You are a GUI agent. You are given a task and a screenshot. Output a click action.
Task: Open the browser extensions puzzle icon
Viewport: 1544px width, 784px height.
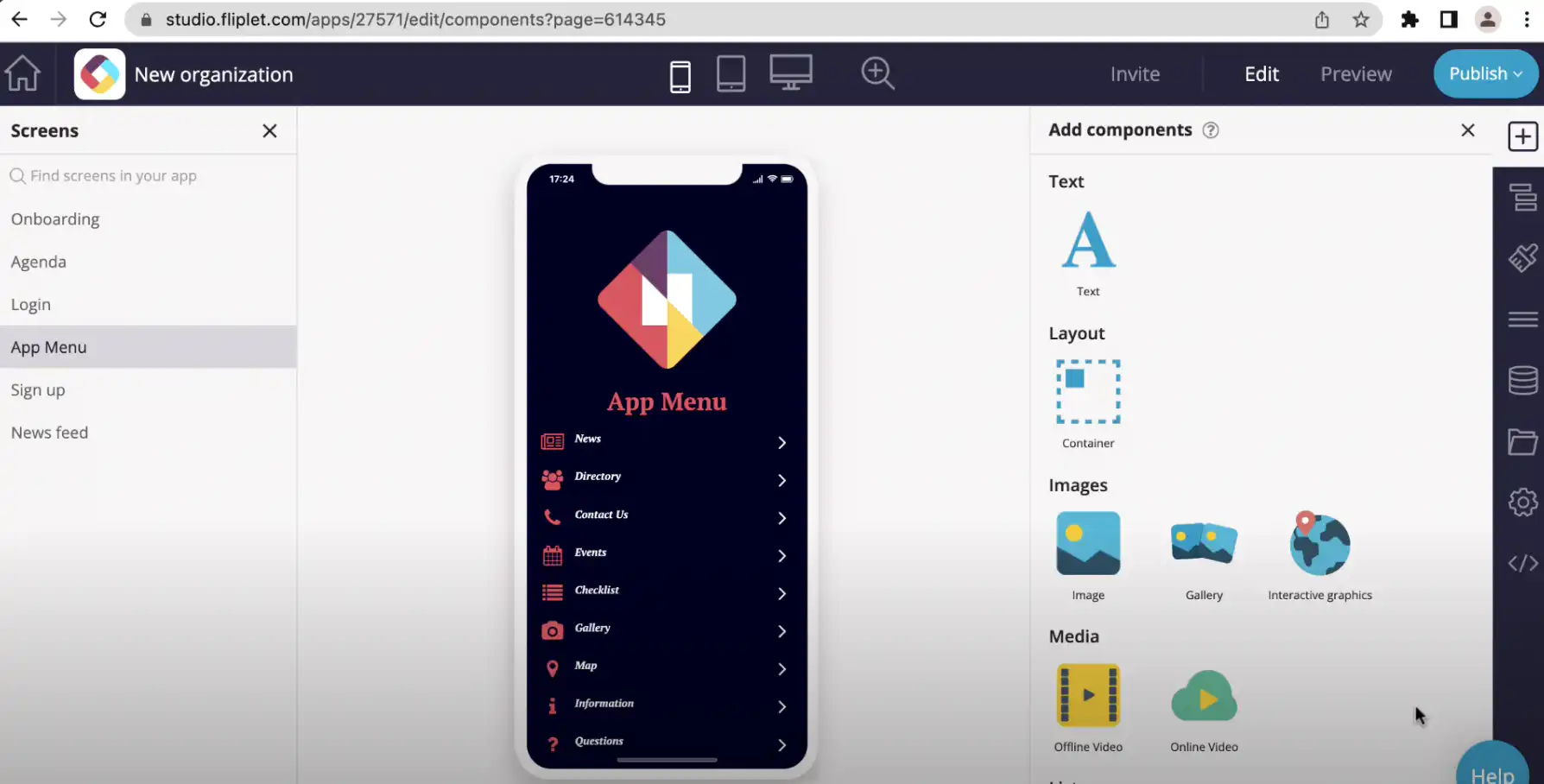(x=1409, y=19)
